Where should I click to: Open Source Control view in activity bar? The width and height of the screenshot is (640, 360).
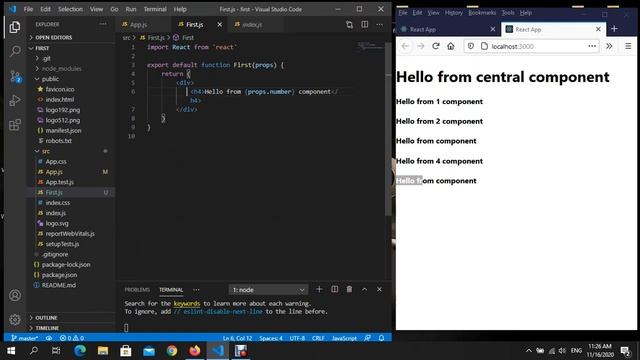point(15,76)
